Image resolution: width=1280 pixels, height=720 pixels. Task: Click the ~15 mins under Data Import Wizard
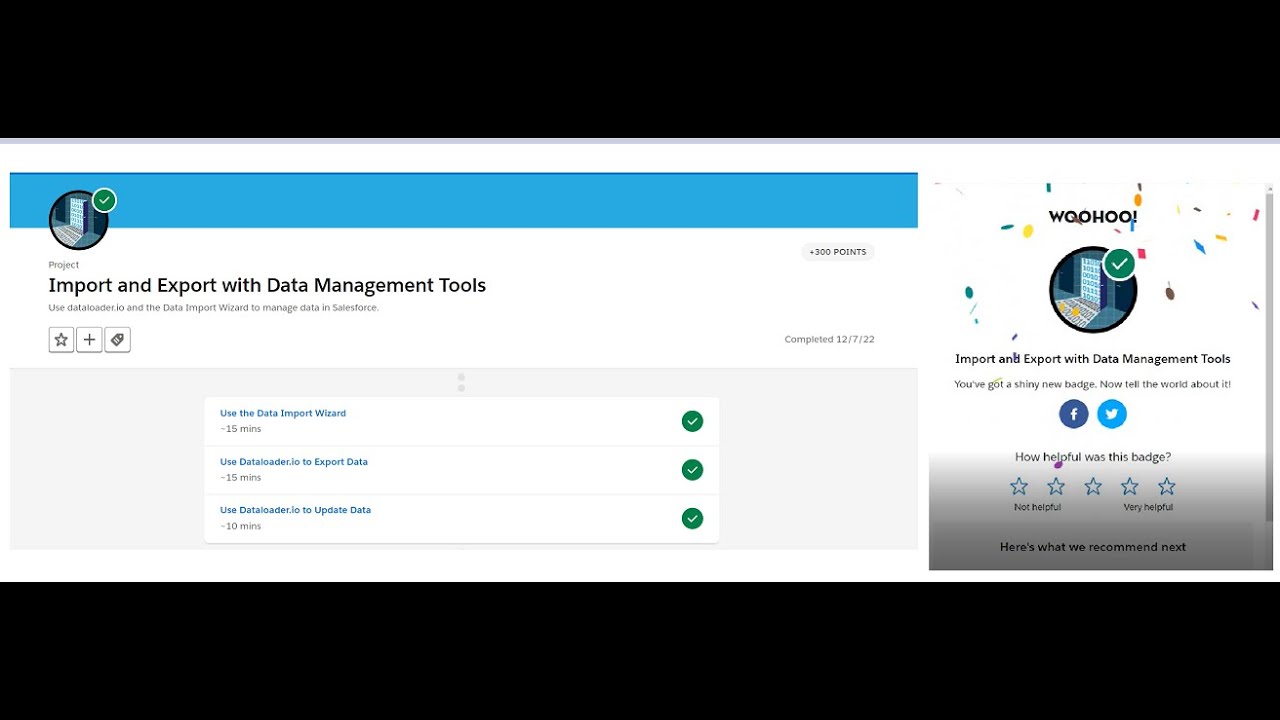[x=240, y=429]
